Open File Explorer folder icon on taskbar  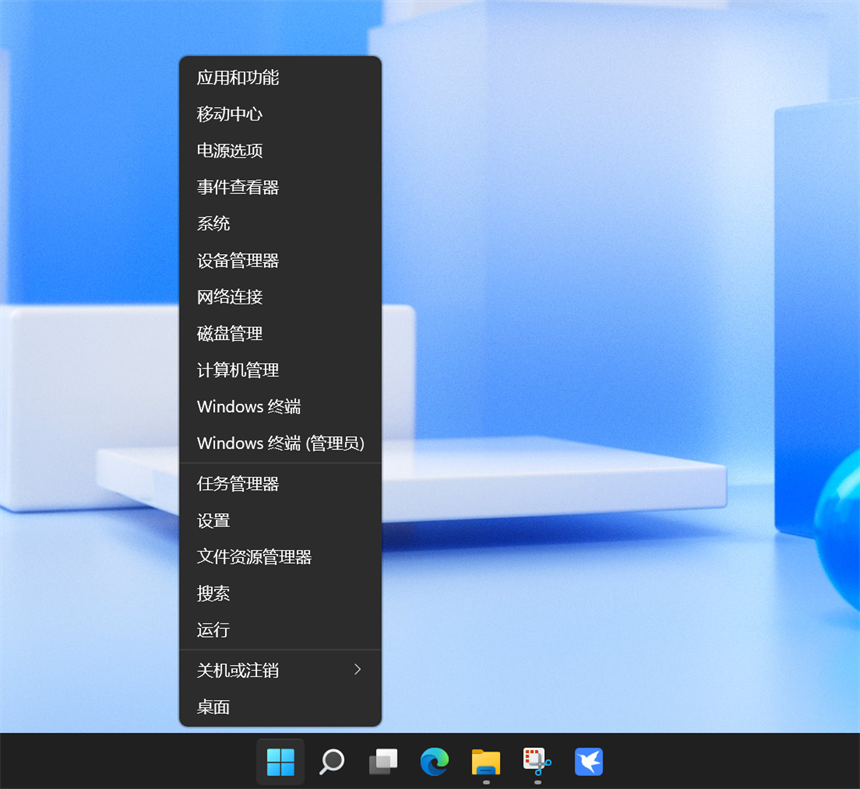(x=486, y=762)
